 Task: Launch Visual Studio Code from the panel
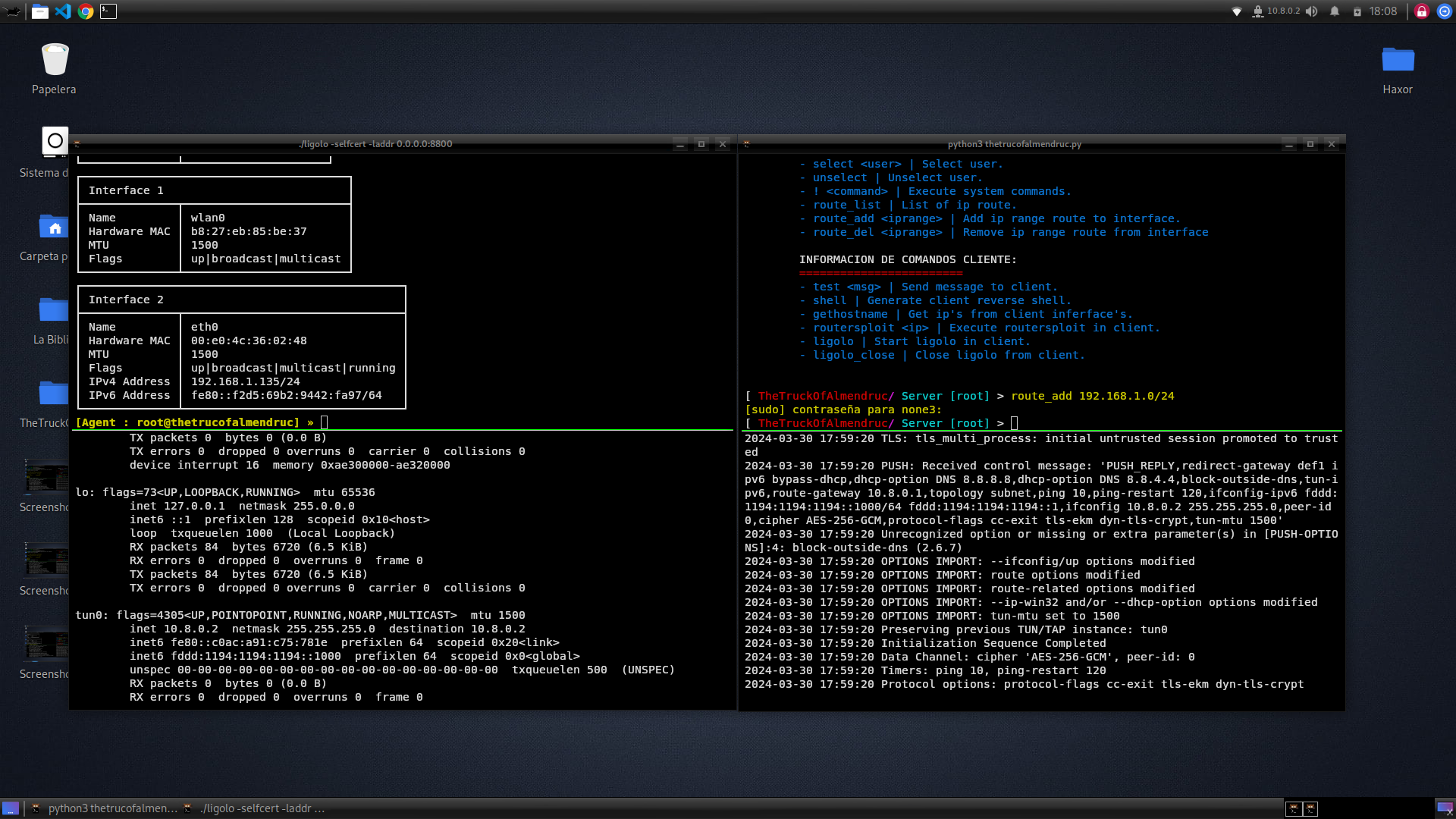pyautogui.click(x=63, y=11)
